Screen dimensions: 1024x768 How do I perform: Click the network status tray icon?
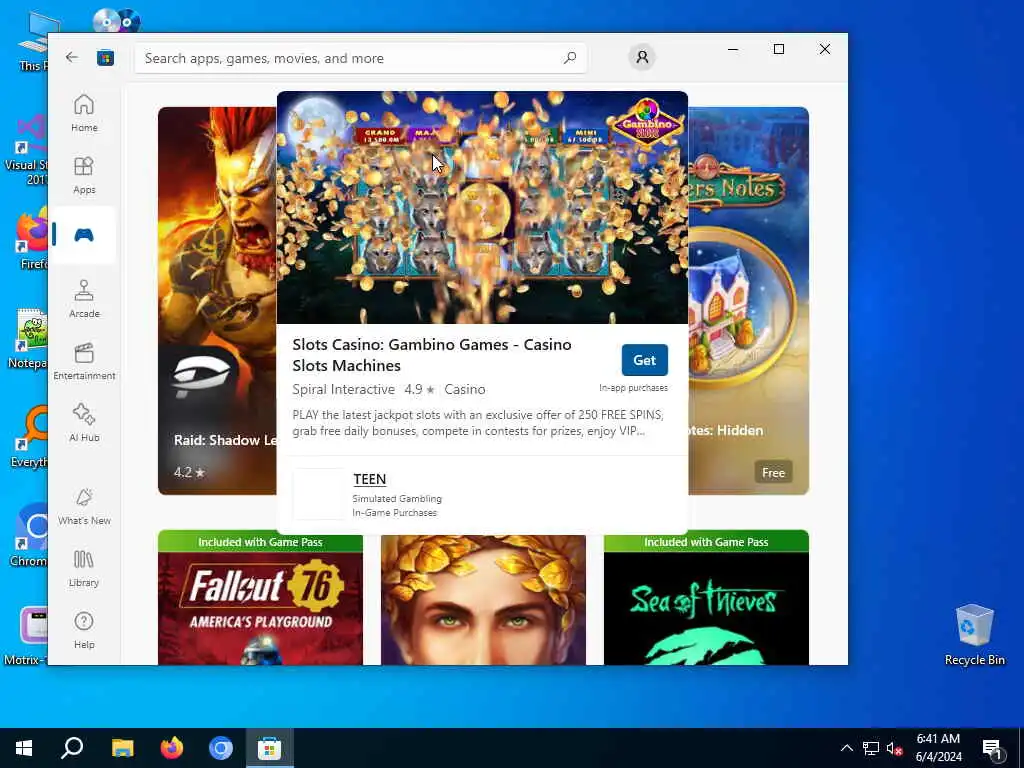pos(871,748)
